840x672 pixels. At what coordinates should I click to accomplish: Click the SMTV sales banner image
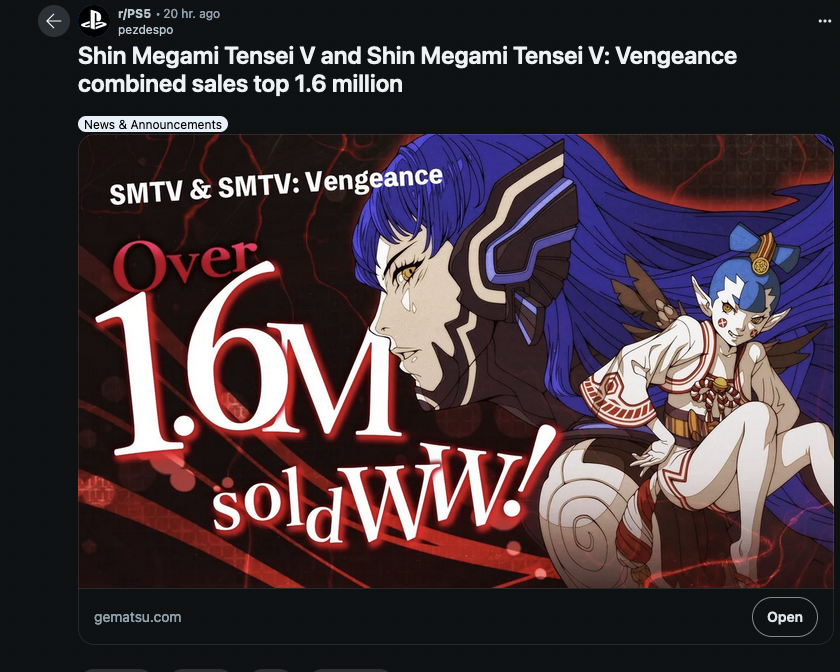[456, 361]
